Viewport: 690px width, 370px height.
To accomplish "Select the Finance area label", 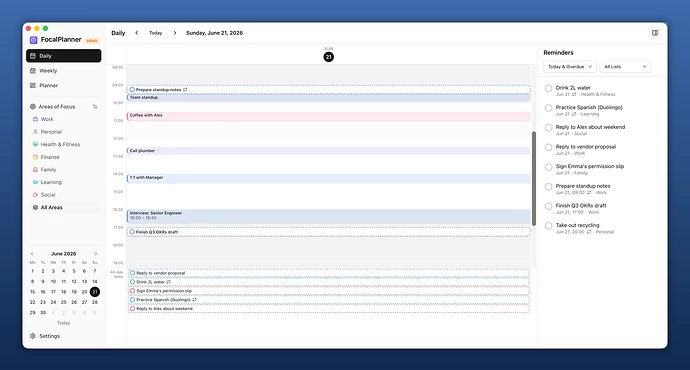I will pos(50,157).
